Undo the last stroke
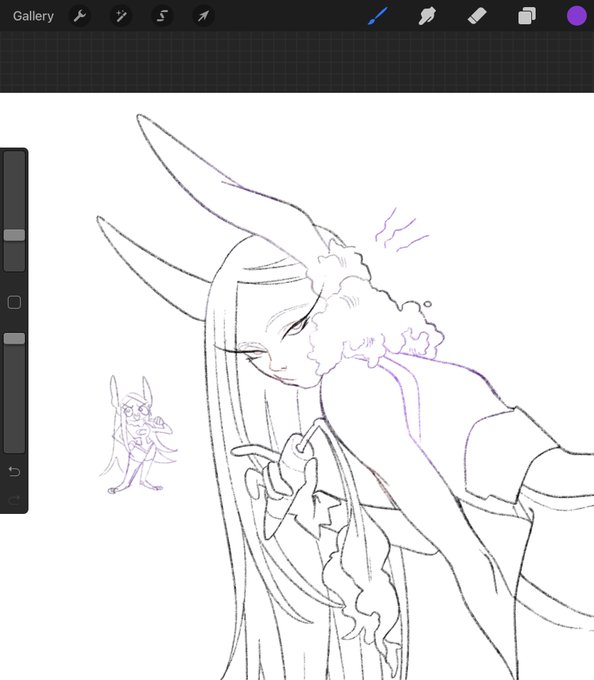The image size is (594, 680). (x=14, y=471)
